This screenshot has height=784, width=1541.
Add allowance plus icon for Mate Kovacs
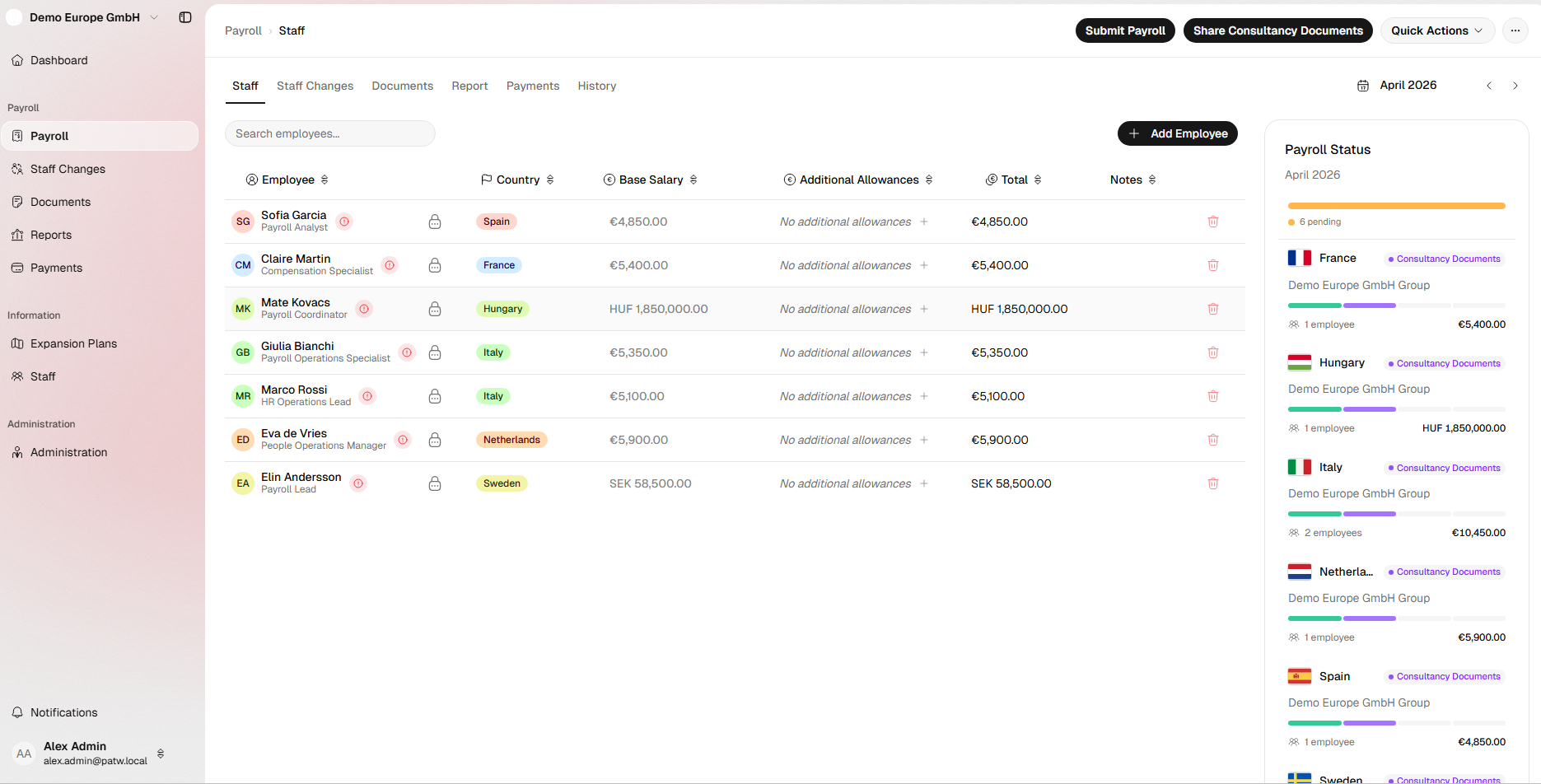pyautogui.click(x=924, y=309)
